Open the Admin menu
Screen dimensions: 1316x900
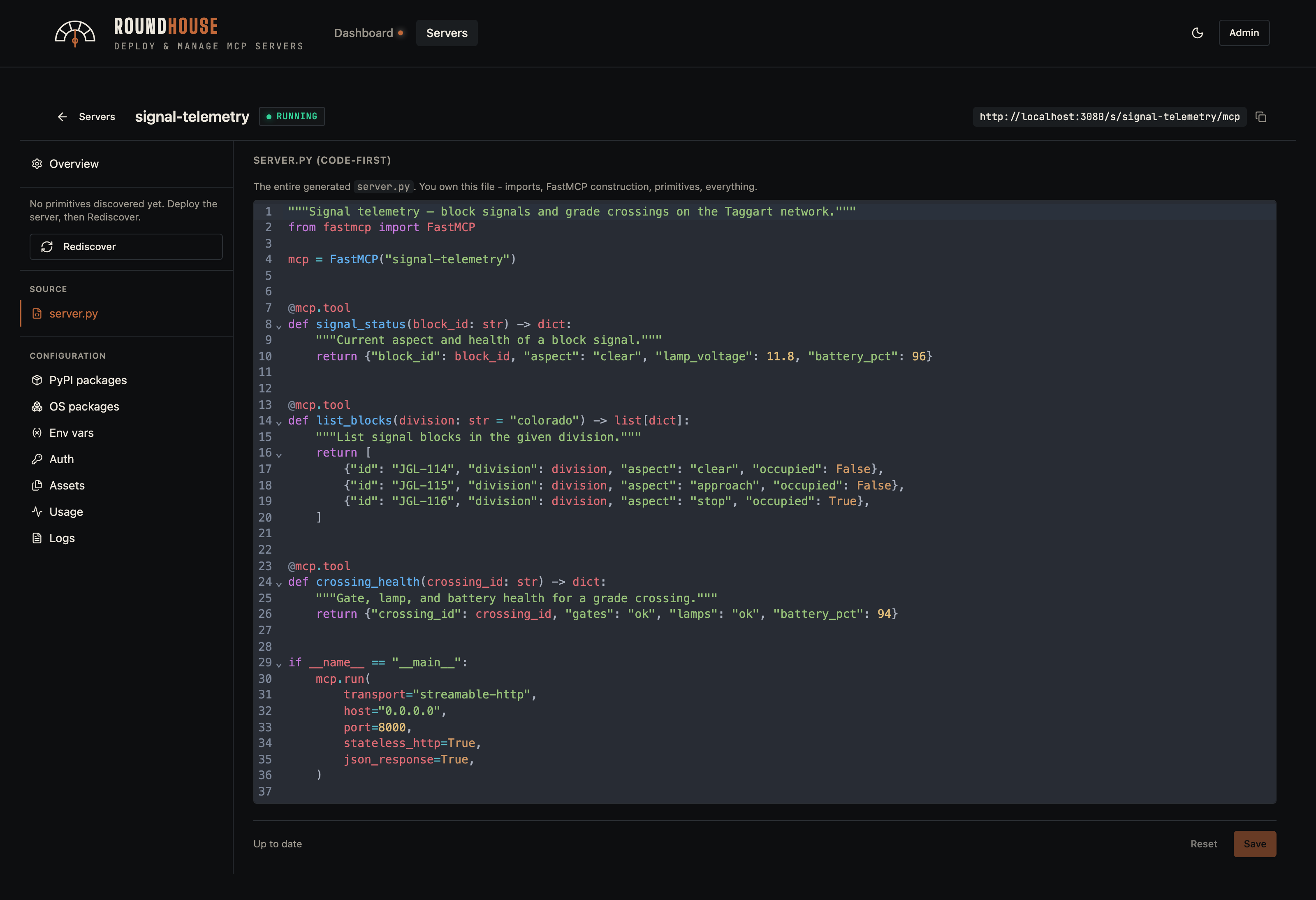point(1244,33)
